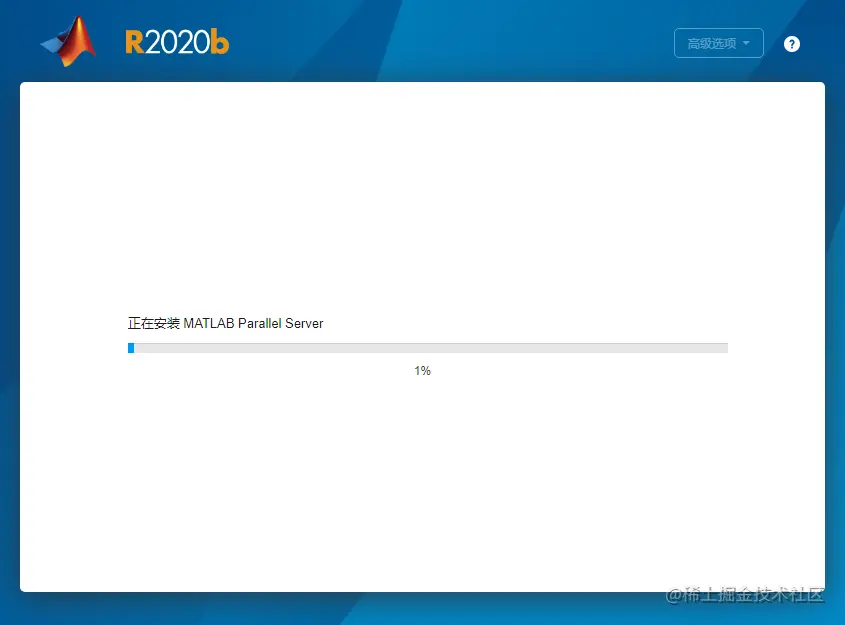Click the 1% progress label
The width and height of the screenshot is (845, 625).
pos(422,371)
